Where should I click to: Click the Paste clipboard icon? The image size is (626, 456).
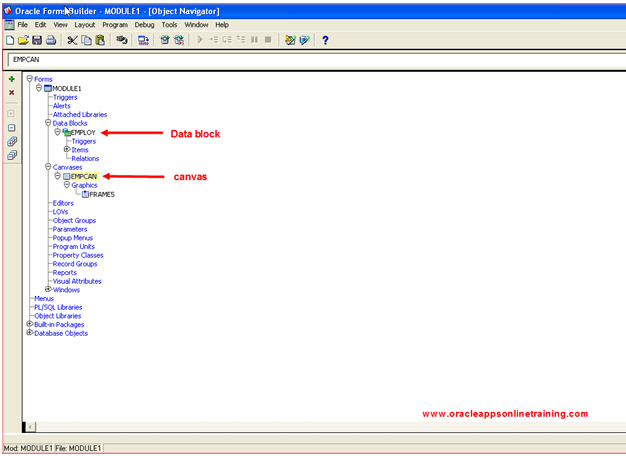tap(100, 40)
